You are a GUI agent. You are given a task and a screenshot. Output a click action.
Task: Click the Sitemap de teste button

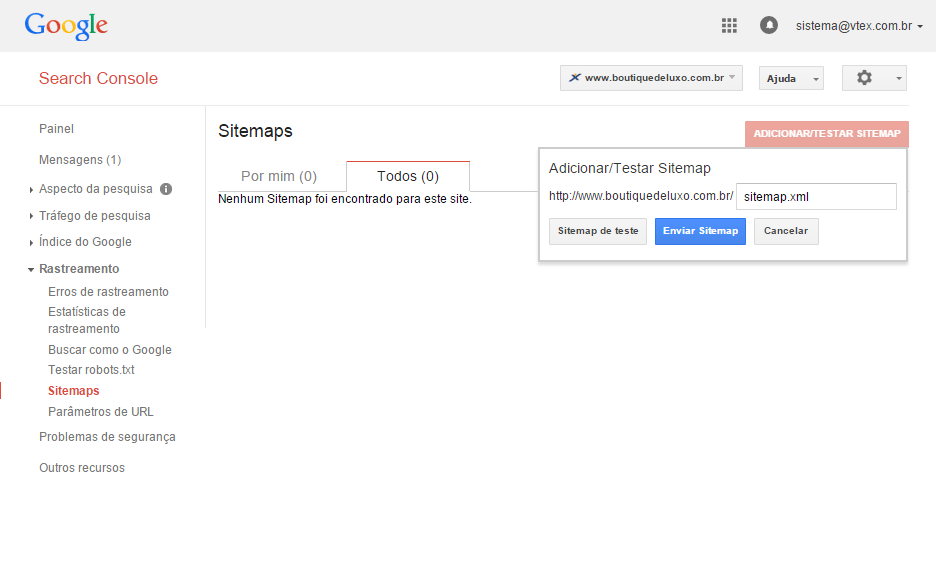(x=598, y=231)
